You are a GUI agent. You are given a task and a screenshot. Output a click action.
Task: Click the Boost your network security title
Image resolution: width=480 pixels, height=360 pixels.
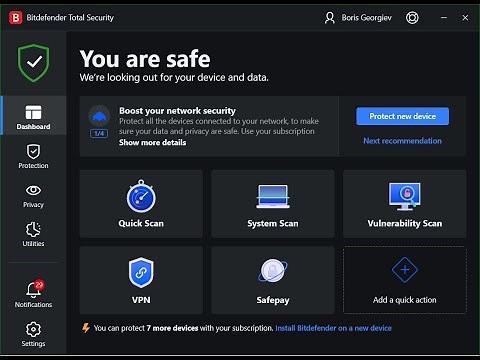tap(177, 111)
